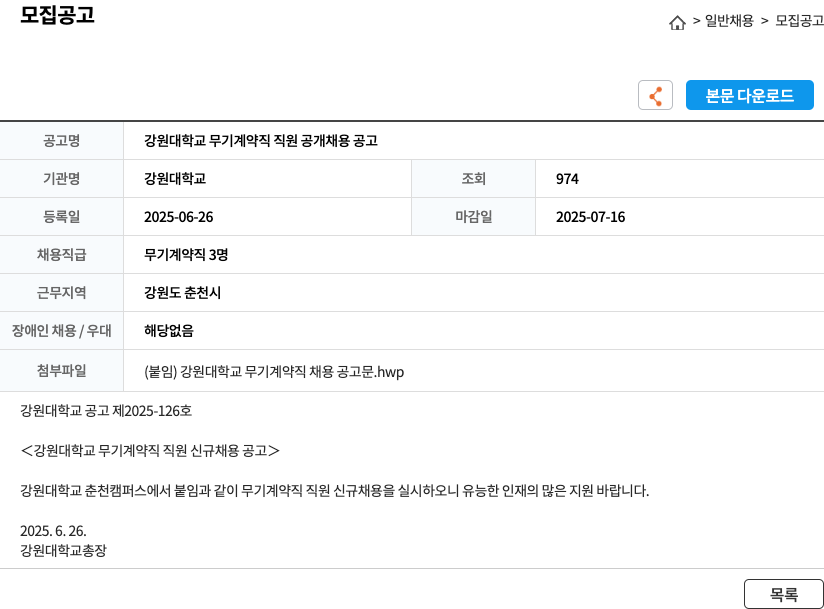This screenshot has height=609, width=824.
Task: Download the attached 채용 공고문.hwp file
Action: coord(274,372)
